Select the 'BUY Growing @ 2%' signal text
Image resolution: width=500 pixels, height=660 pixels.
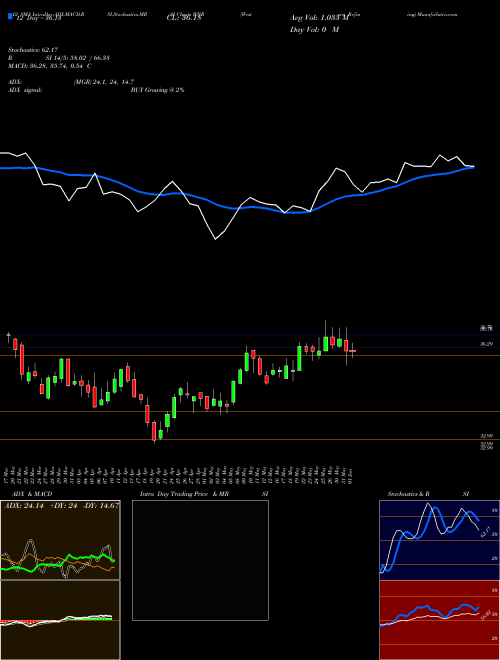tap(157, 90)
